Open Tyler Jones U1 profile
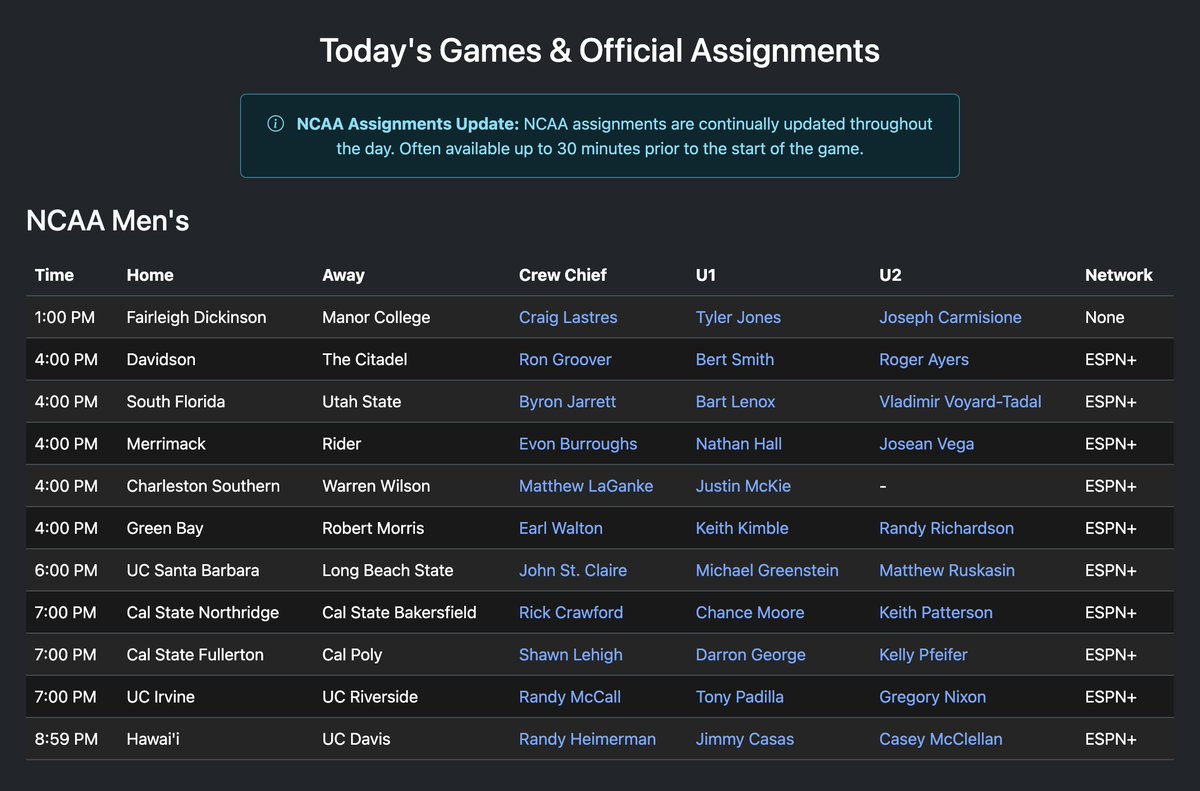This screenshot has height=791, width=1200. point(738,317)
